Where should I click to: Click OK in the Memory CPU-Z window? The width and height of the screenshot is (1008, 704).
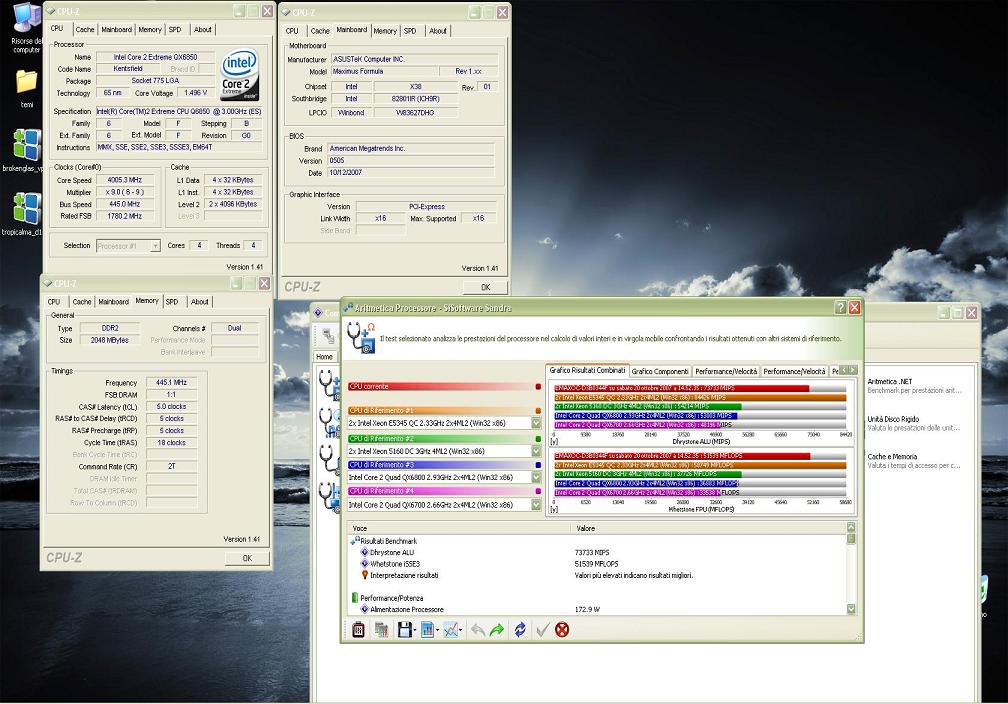click(x=248, y=559)
